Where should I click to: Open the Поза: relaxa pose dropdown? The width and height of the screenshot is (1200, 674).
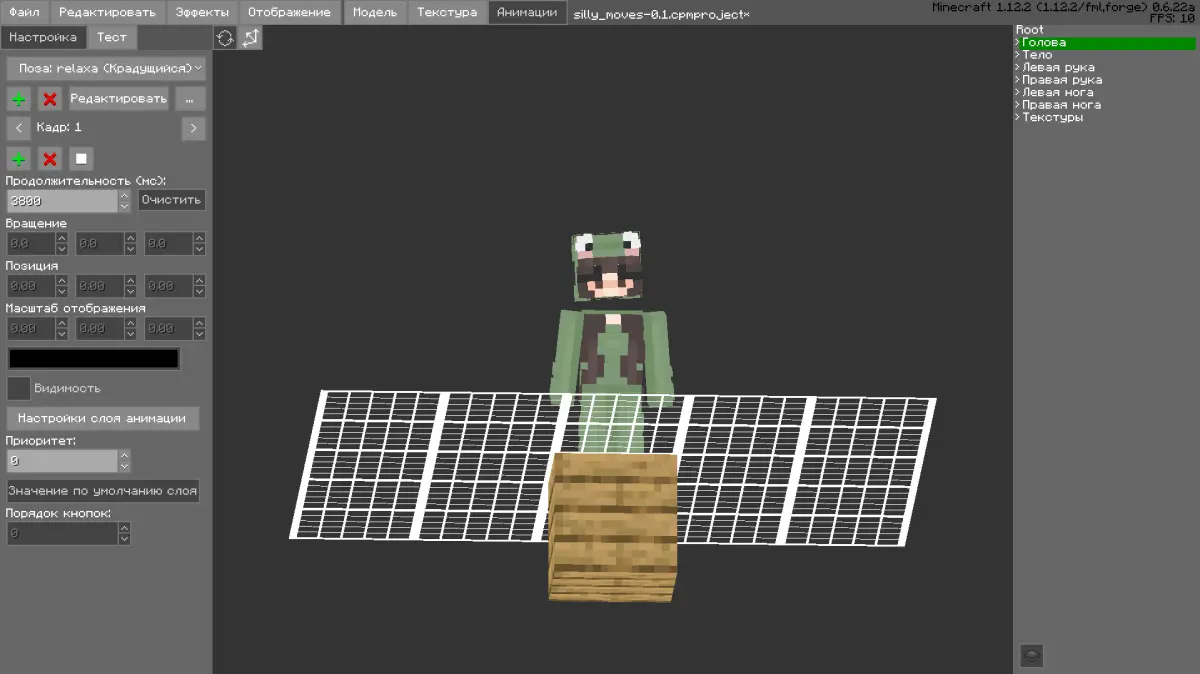point(106,68)
